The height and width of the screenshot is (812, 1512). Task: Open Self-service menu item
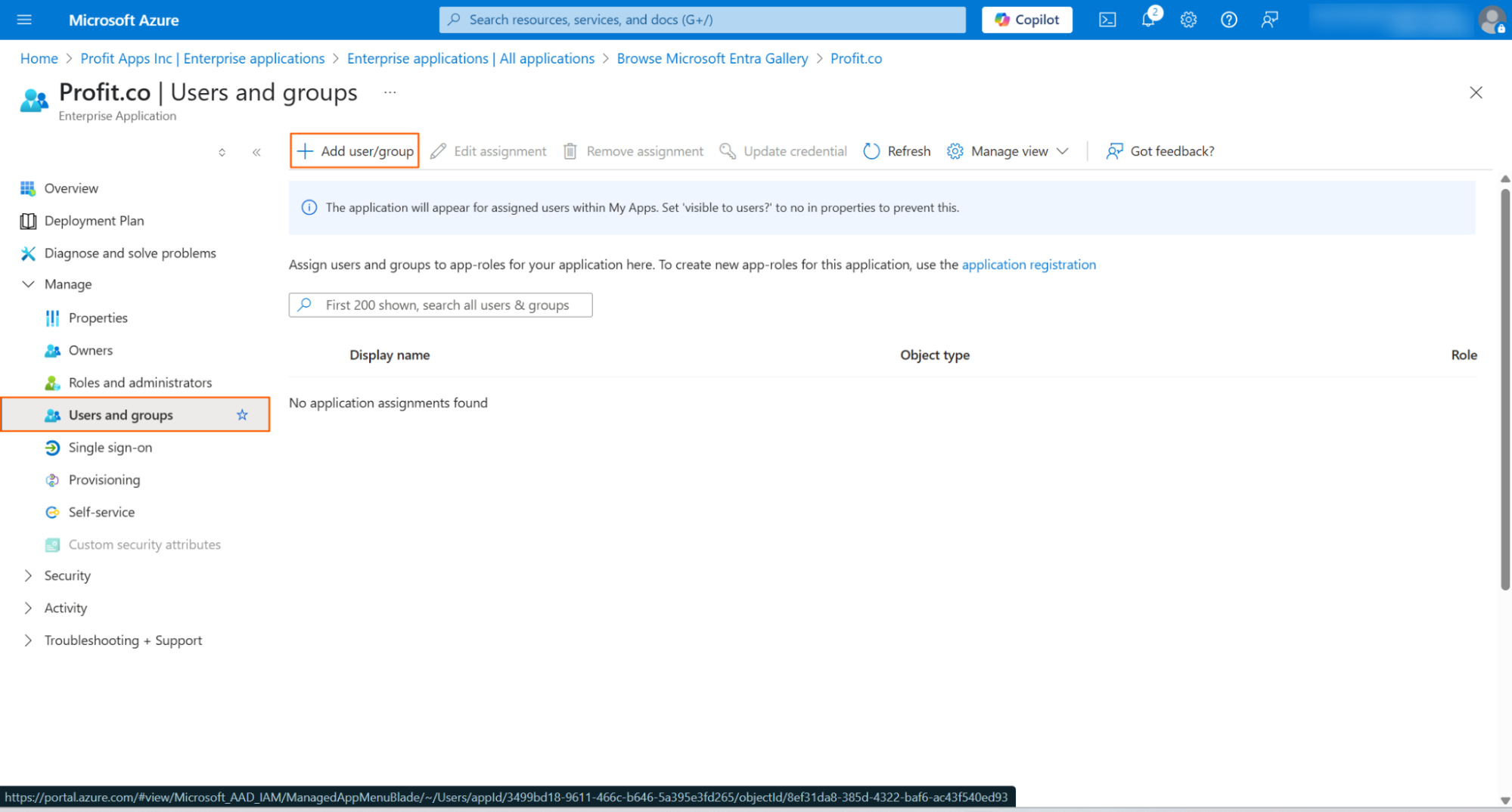pyautogui.click(x=101, y=512)
